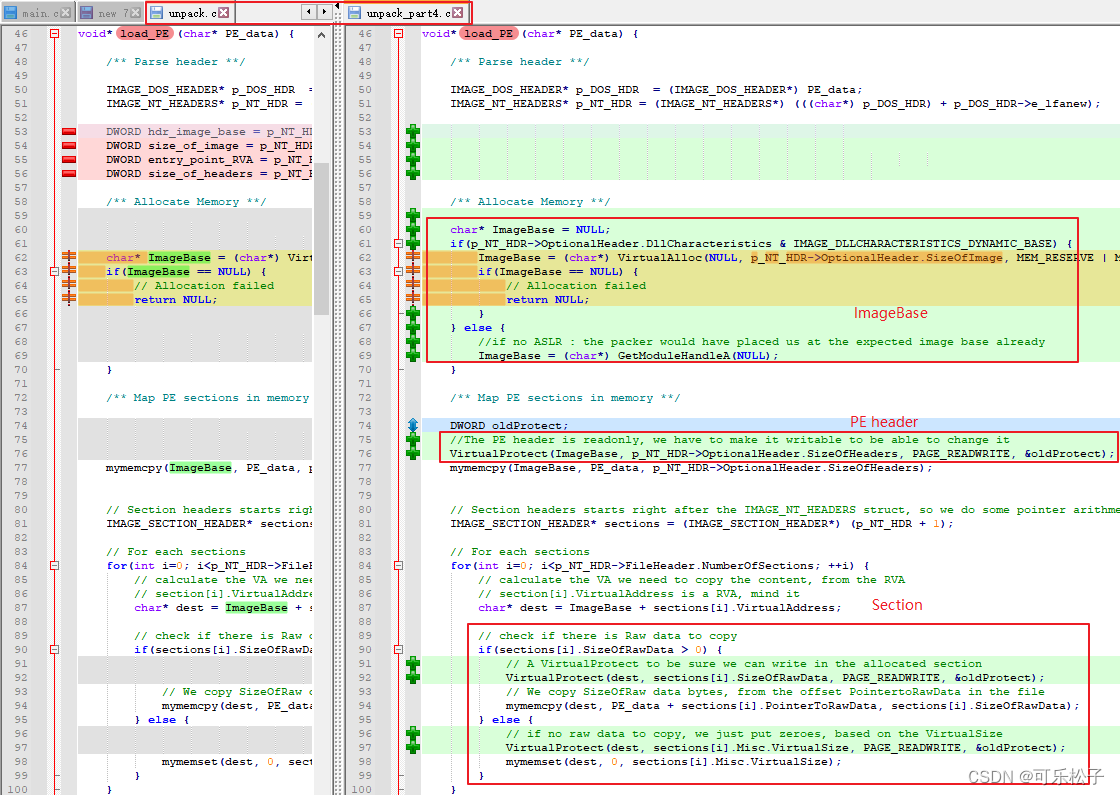
Task: Collapse load_PE fold at line 46 in unpack_part4.c
Action: [399, 34]
